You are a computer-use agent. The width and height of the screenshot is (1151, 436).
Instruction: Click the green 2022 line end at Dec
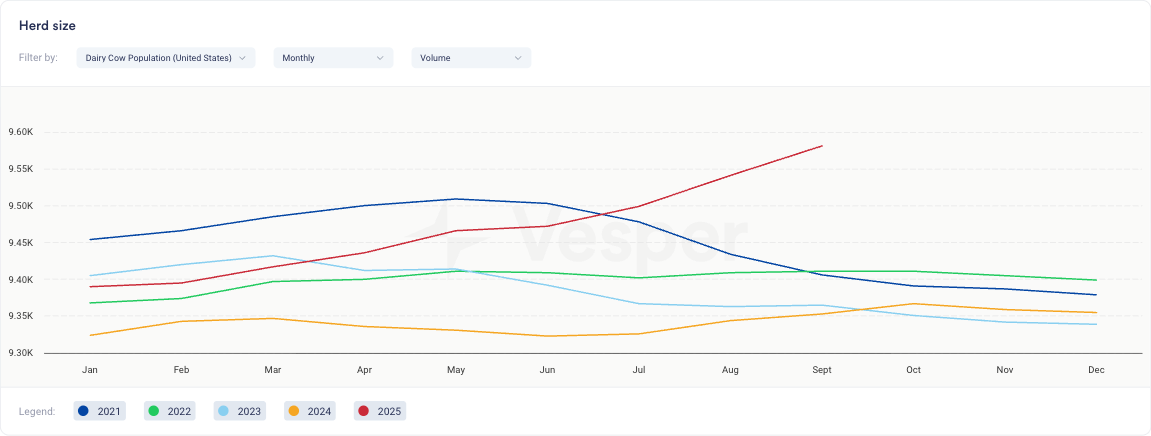pos(1095,280)
